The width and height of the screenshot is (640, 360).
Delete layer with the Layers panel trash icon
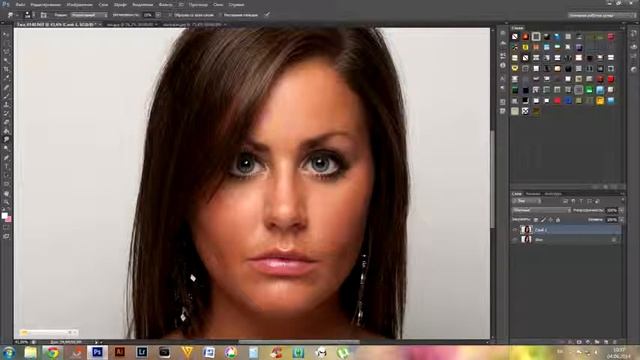[x=614, y=342]
